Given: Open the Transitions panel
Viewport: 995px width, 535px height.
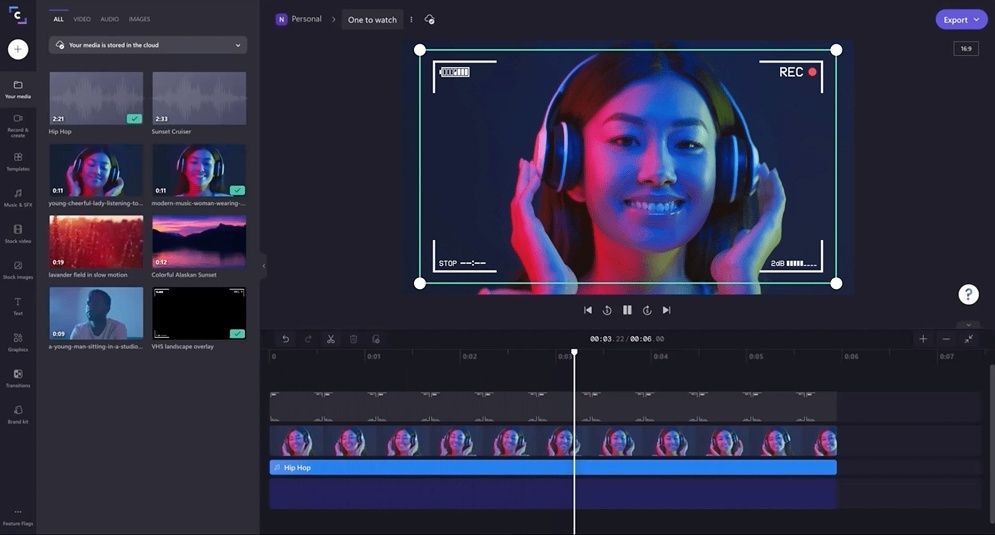Looking at the screenshot, I should click(18, 378).
